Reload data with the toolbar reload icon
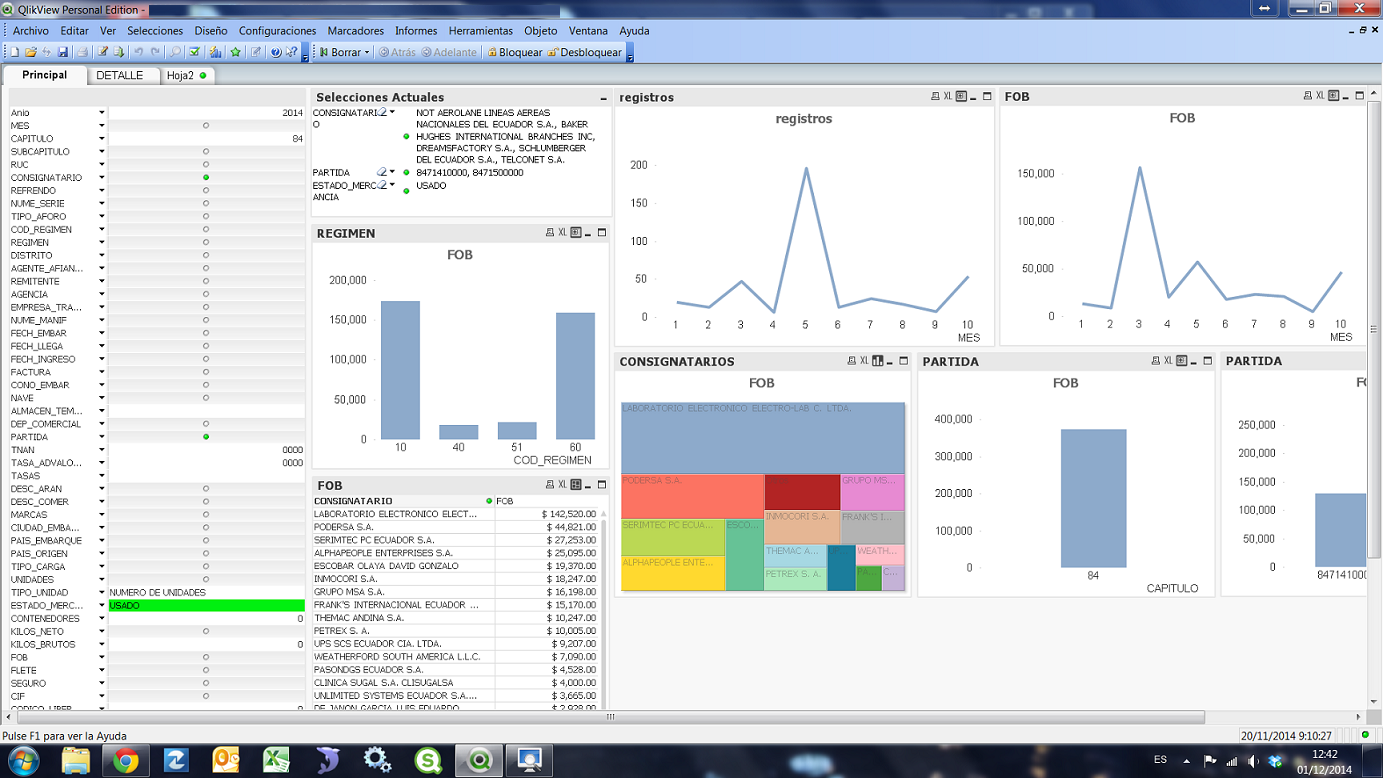This screenshot has height=778, width=1383. (x=119, y=52)
